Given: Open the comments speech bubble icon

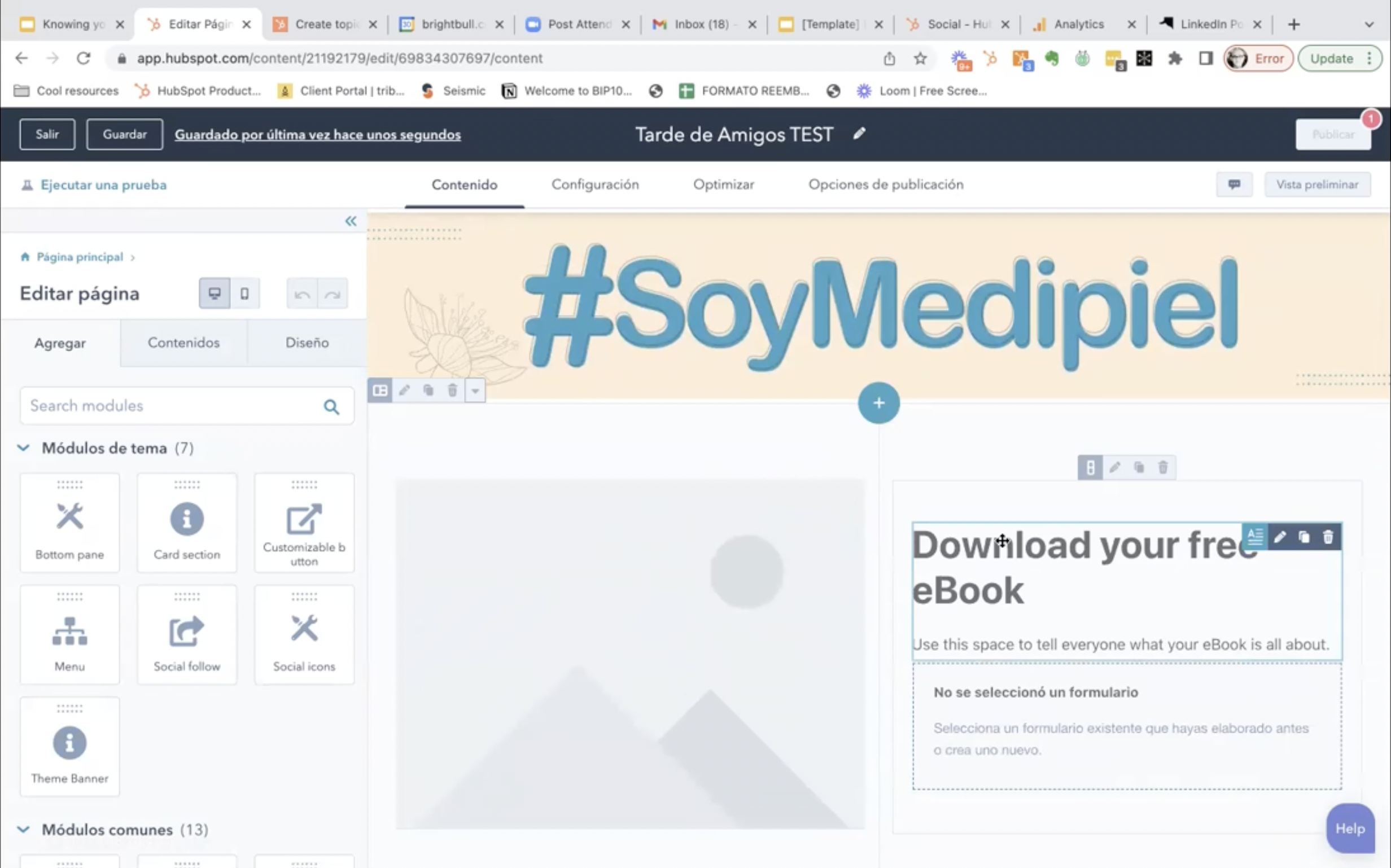Looking at the screenshot, I should click(x=1233, y=185).
